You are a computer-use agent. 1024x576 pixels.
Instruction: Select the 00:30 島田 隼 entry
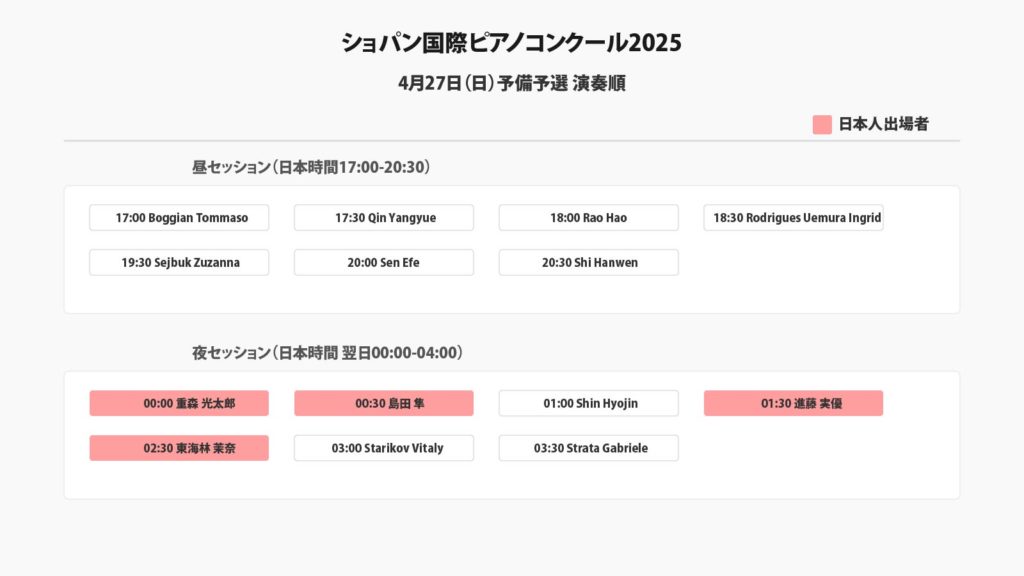pos(384,404)
